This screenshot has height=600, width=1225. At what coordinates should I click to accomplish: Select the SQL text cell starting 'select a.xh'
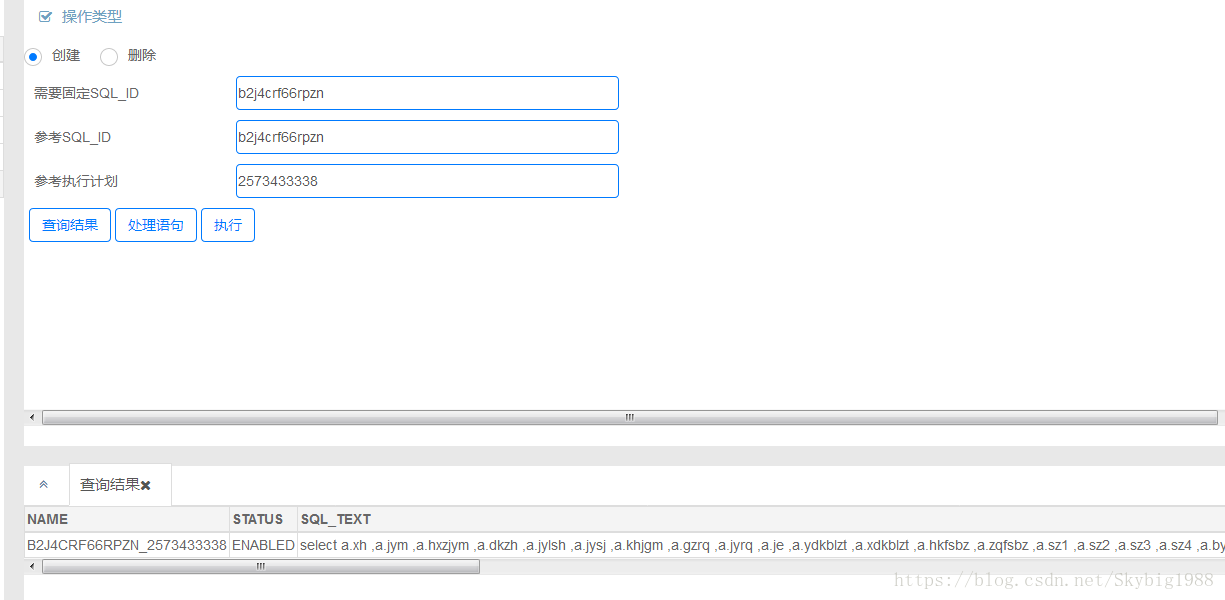click(x=761, y=545)
